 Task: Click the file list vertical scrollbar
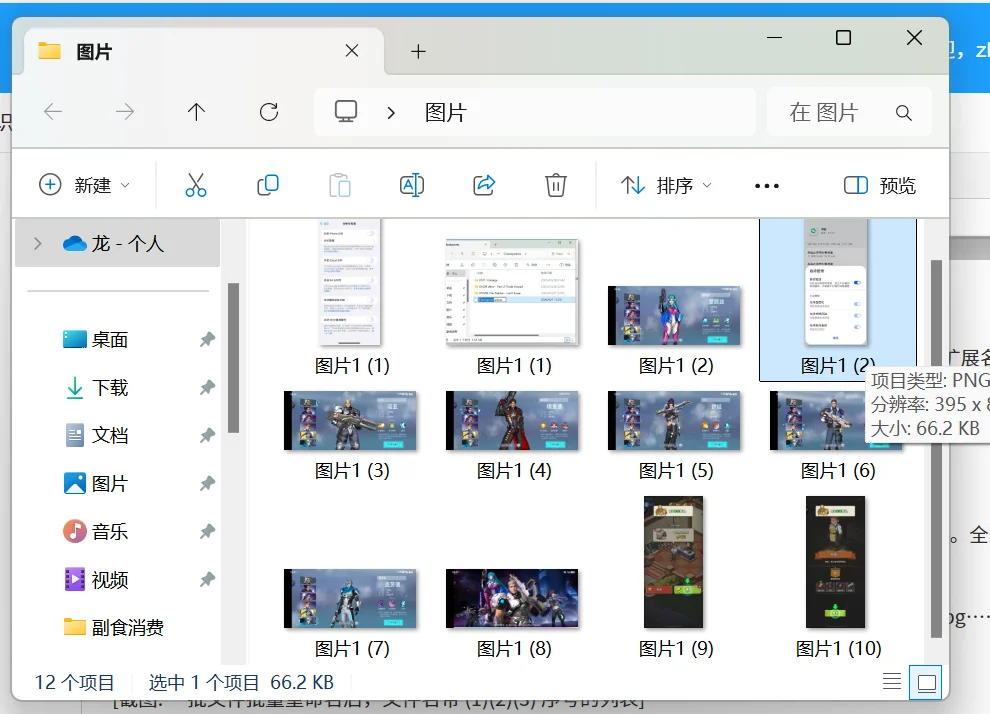pyautogui.click(x=936, y=448)
